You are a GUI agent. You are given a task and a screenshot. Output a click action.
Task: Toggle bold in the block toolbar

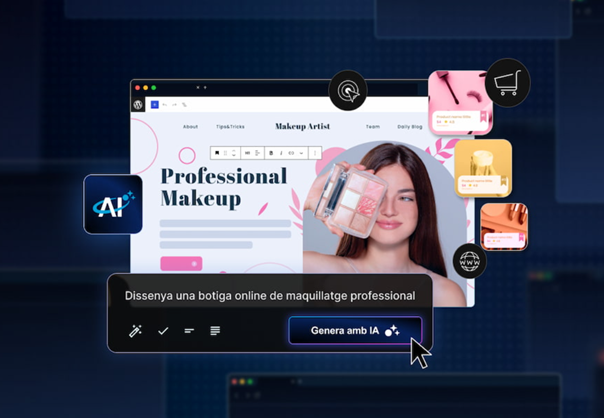pos(271,153)
